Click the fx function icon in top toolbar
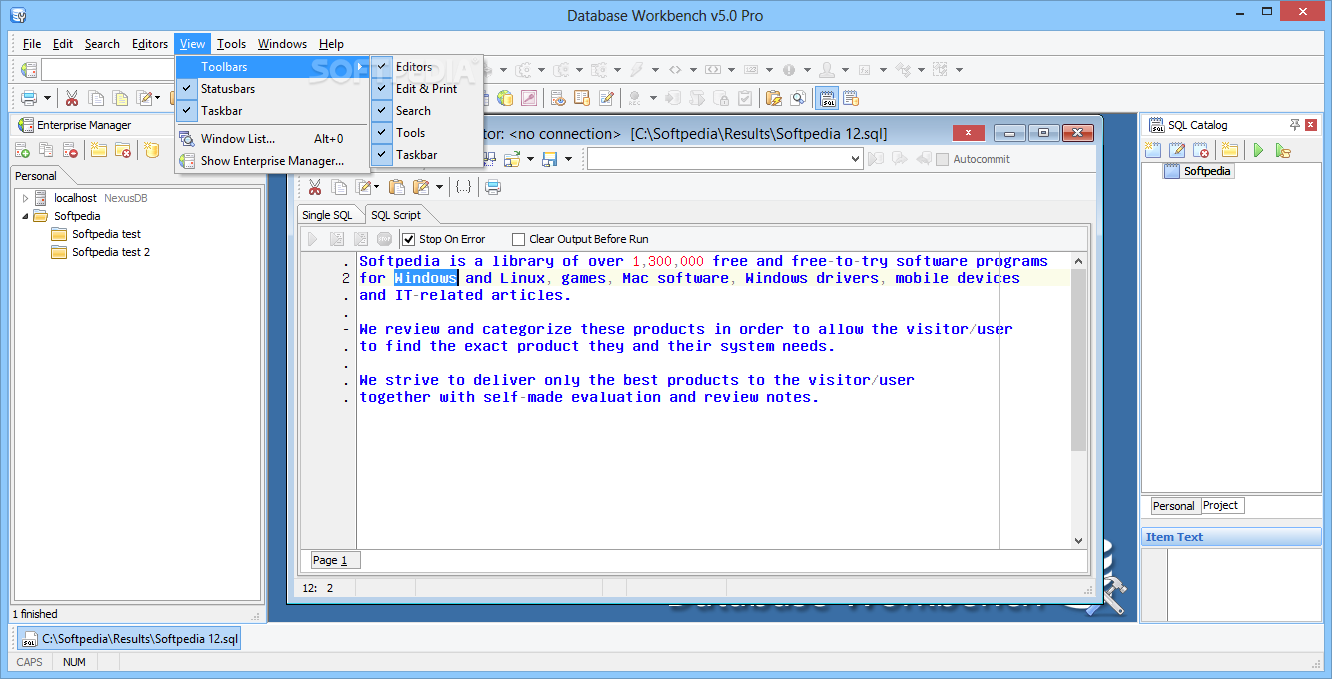This screenshot has height=679, width=1332. point(864,70)
